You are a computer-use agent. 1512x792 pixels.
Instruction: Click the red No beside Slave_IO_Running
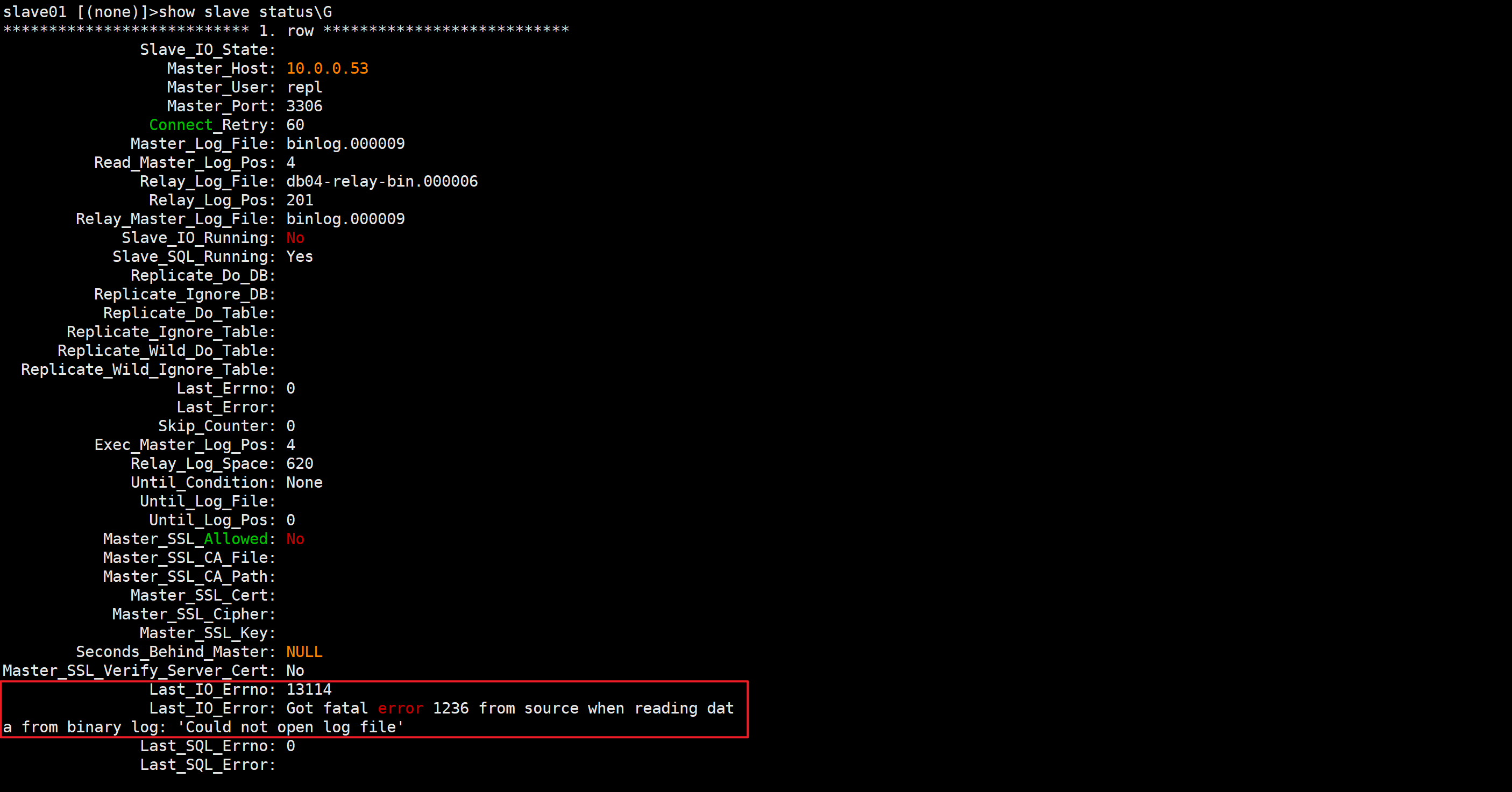295,238
